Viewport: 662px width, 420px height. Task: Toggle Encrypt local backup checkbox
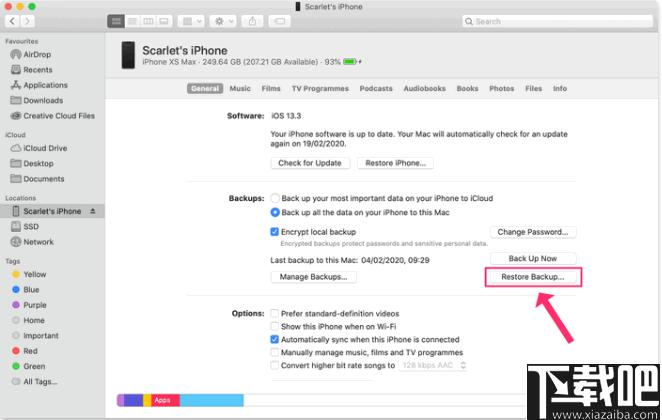click(x=274, y=232)
